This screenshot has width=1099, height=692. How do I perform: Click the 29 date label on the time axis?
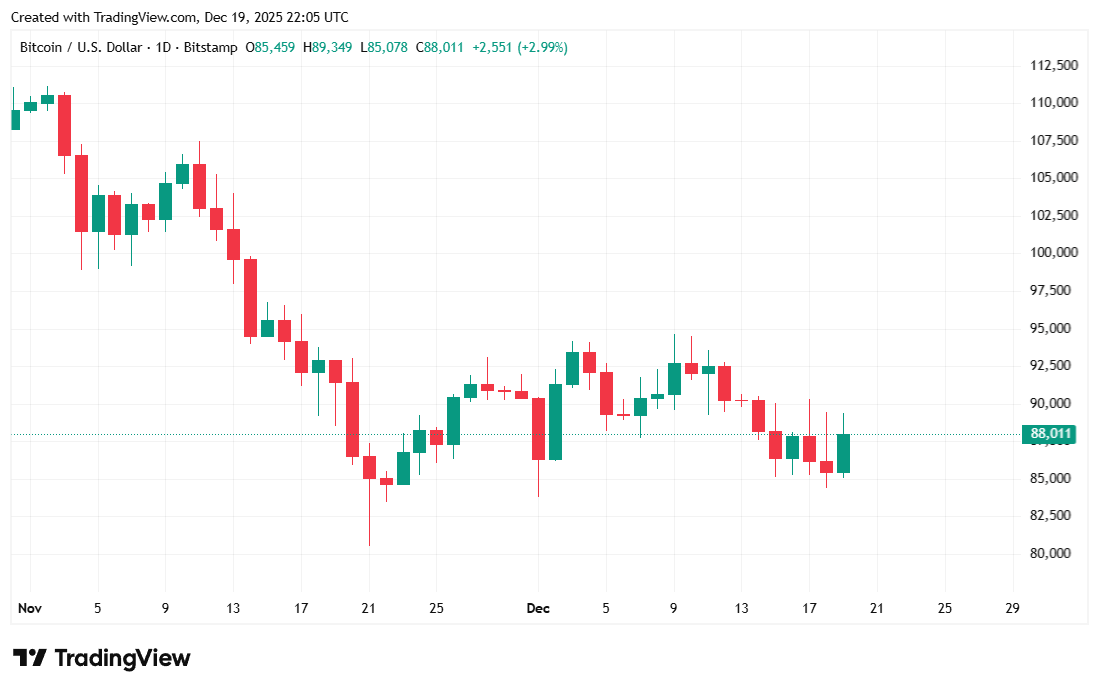[x=1012, y=607]
